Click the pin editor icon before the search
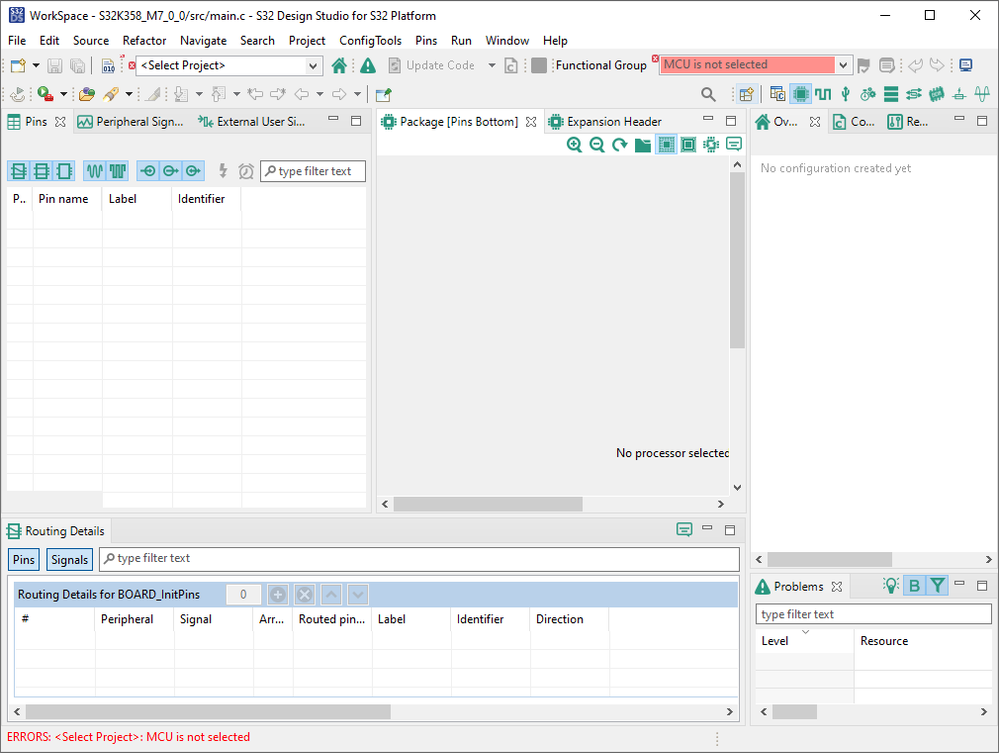The image size is (999, 753). (383, 95)
